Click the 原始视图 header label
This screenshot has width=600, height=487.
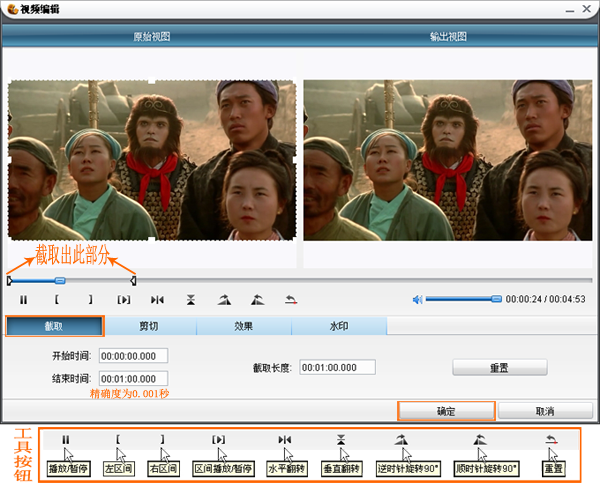pyautogui.click(x=152, y=37)
